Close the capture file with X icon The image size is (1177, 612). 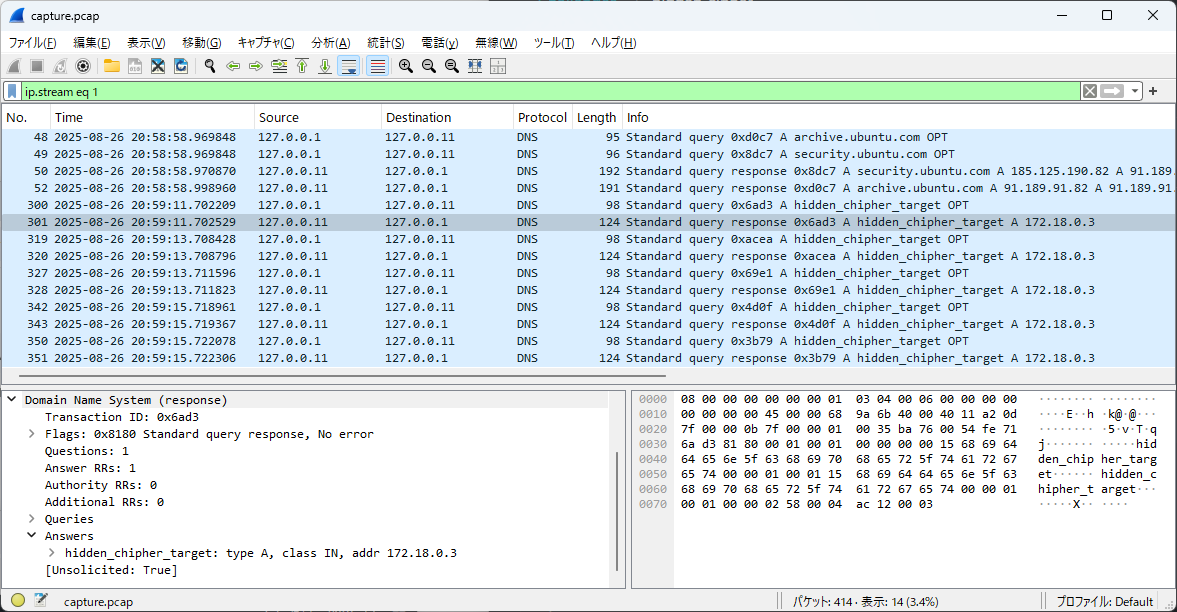click(x=158, y=66)
